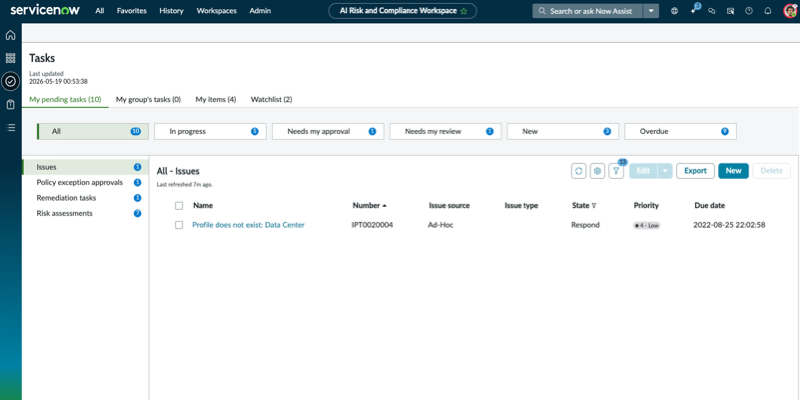Sort by the Priority column header
The image size is (800, 400).
pyautogui.click(x=646, y=206)
